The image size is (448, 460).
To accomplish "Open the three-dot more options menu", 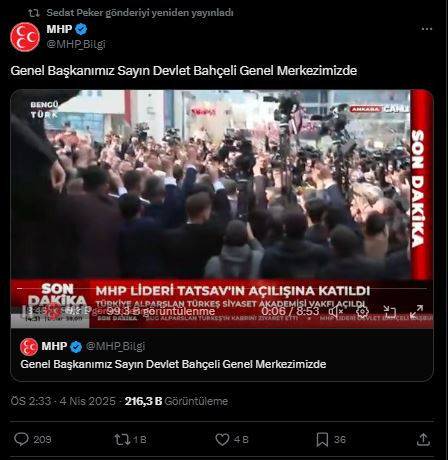I will click(427, 29).
